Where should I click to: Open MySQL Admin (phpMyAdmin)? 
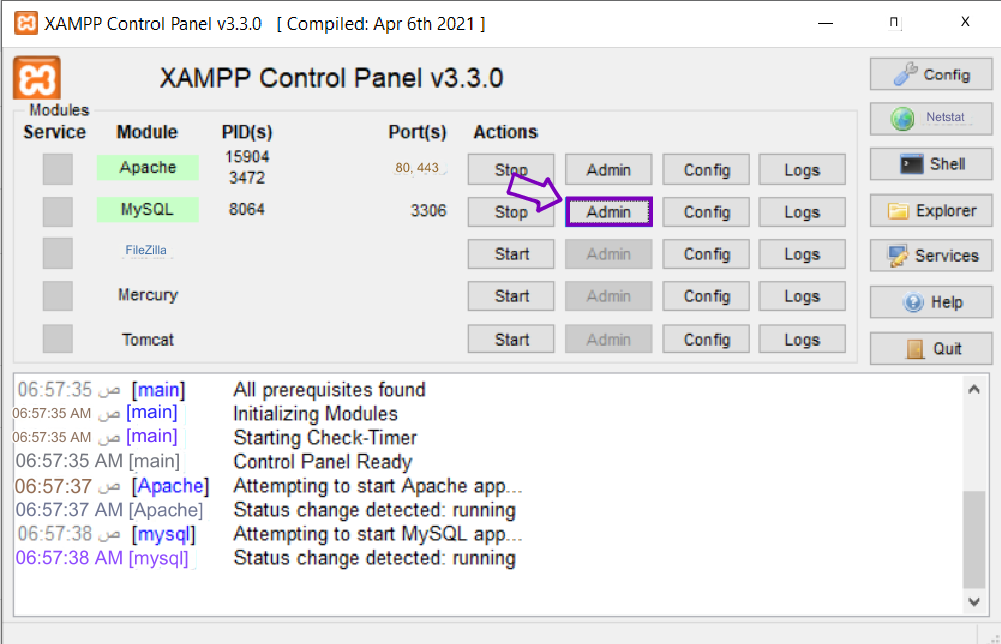pos(608,212)
